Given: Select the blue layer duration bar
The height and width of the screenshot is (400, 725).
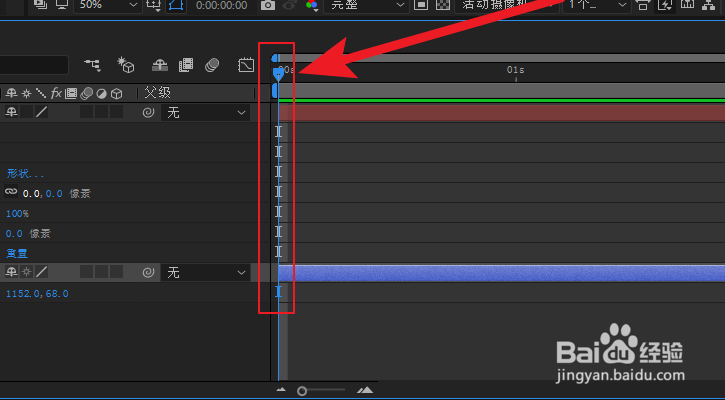Looking at the screenshot, I should pos(502,273).
